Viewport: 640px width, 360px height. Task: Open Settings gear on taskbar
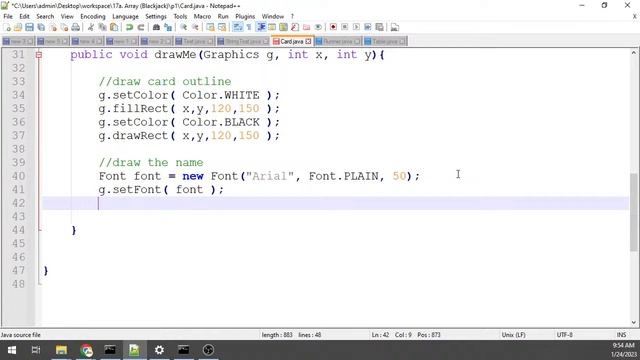tap(159, 350)
